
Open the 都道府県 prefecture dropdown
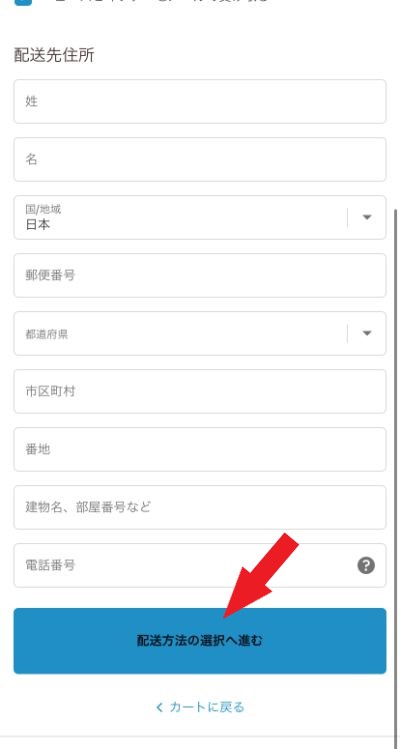coord(200,333)
